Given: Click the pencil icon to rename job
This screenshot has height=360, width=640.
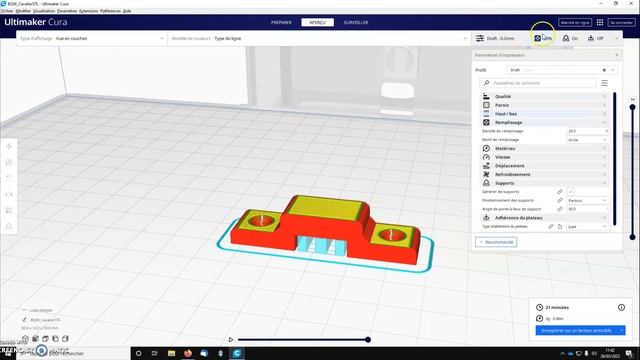Looking at the screenshot, I should click(24, 320).
